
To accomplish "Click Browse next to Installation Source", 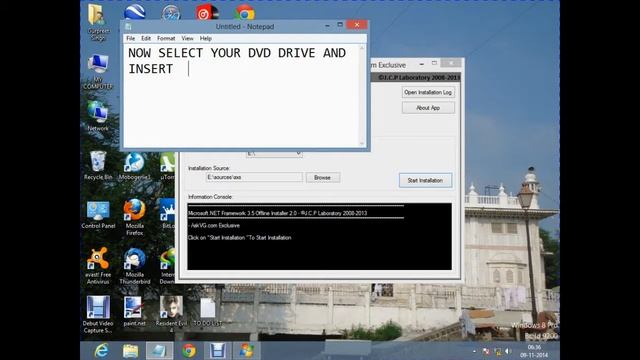I will click(x=322, y=178).
